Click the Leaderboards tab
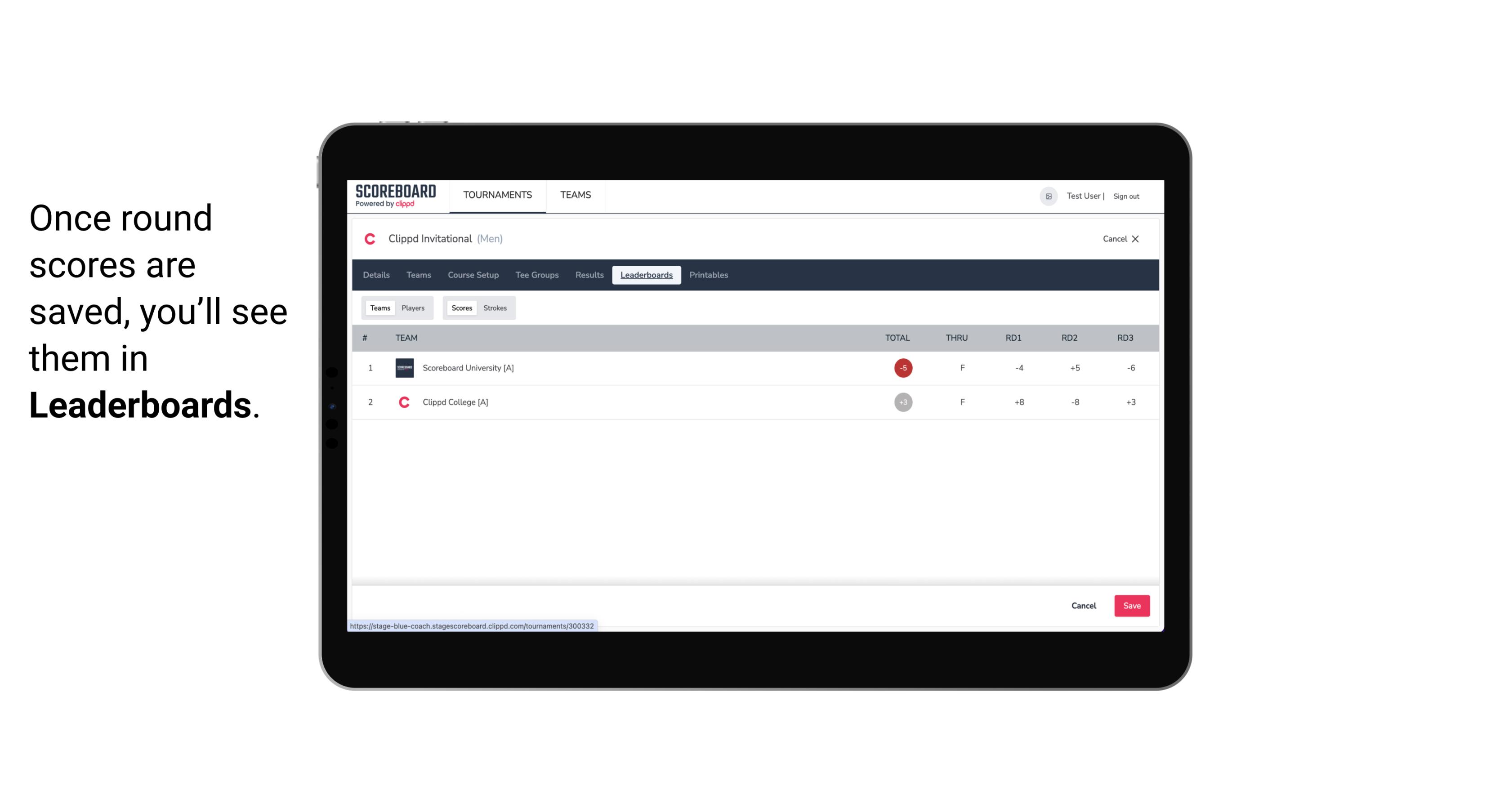The width and height of the screenshot is (1509, 812). coord(646,275)
